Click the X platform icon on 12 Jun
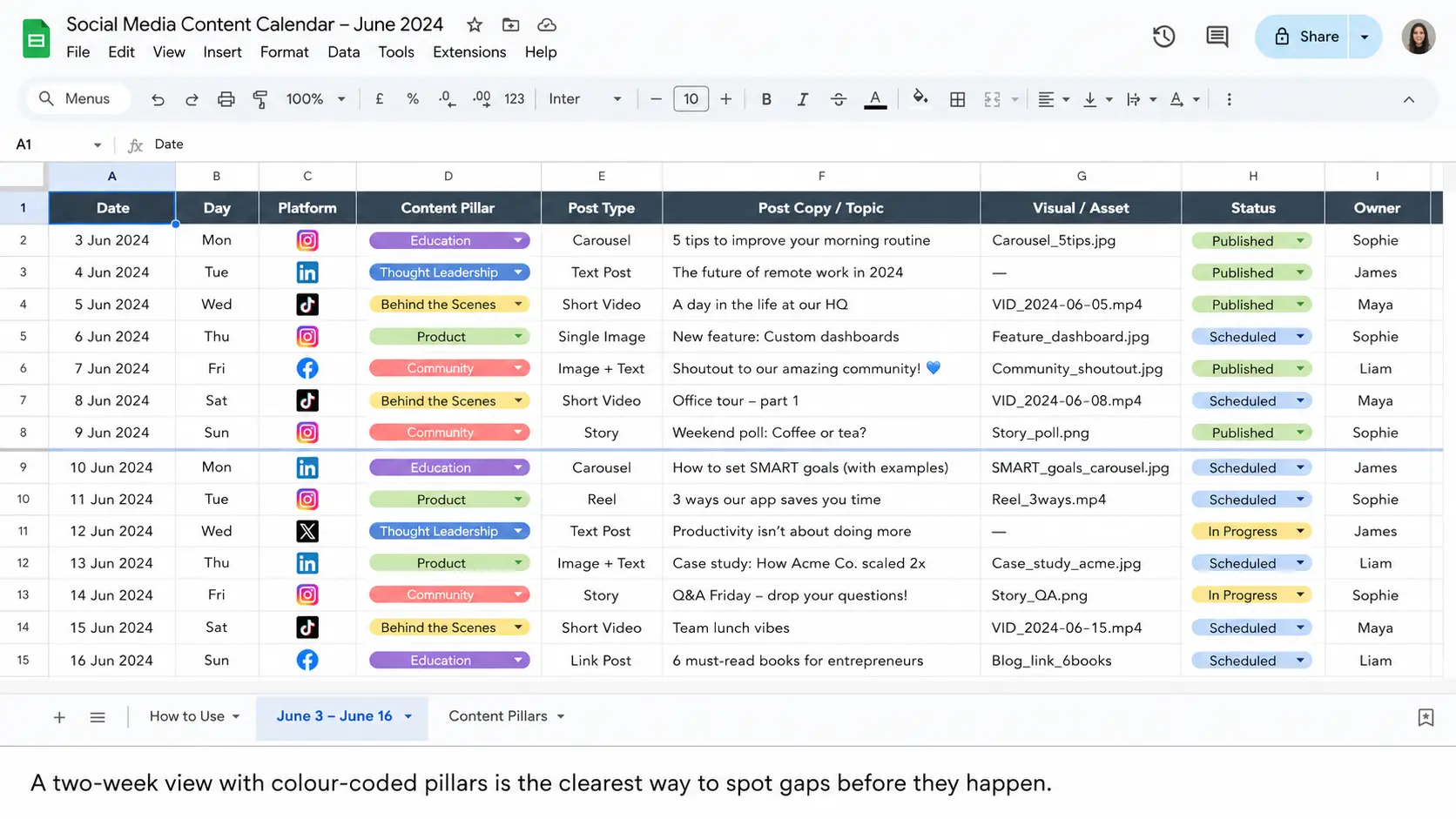 coord(307,531)
